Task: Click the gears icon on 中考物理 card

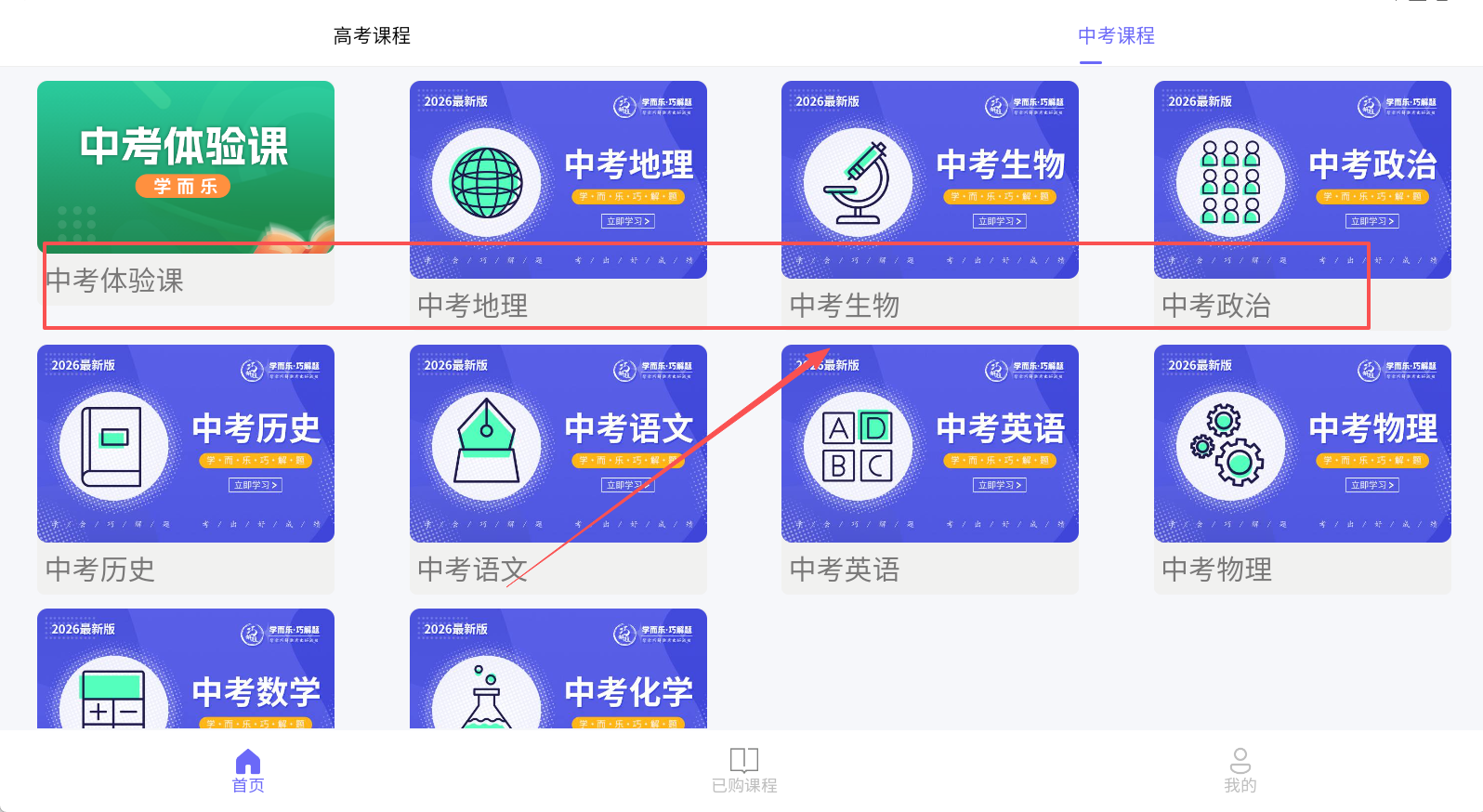Action: click(x=1228, y=445)
